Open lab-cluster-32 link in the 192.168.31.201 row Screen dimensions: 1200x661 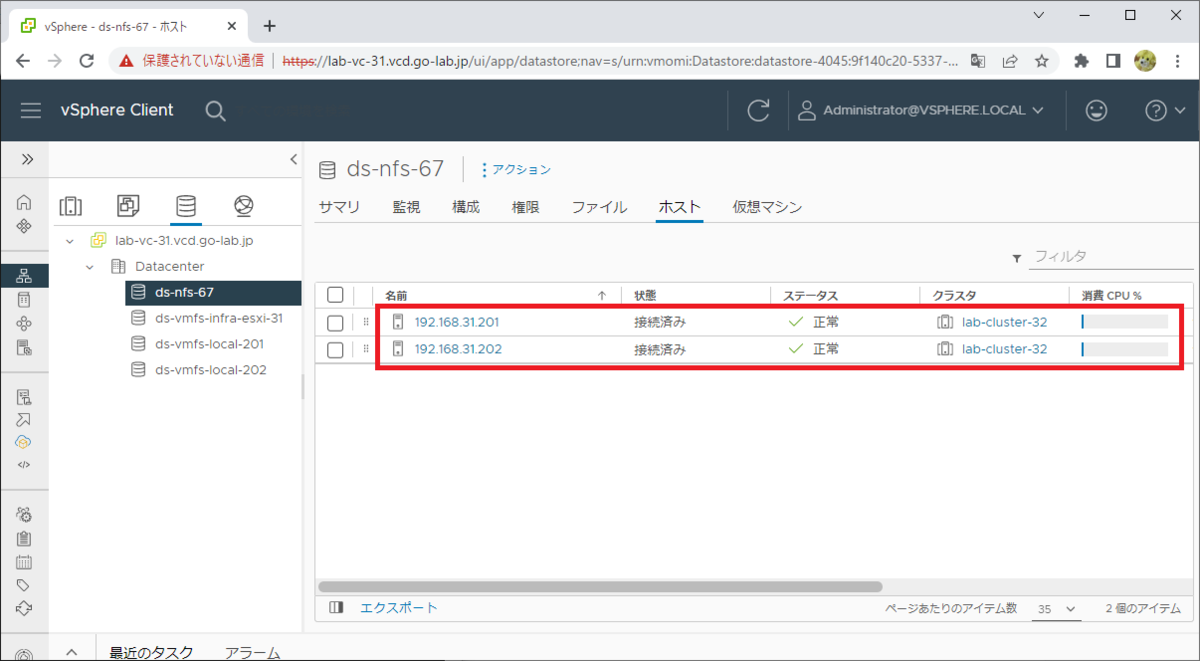coord(1004,322)
